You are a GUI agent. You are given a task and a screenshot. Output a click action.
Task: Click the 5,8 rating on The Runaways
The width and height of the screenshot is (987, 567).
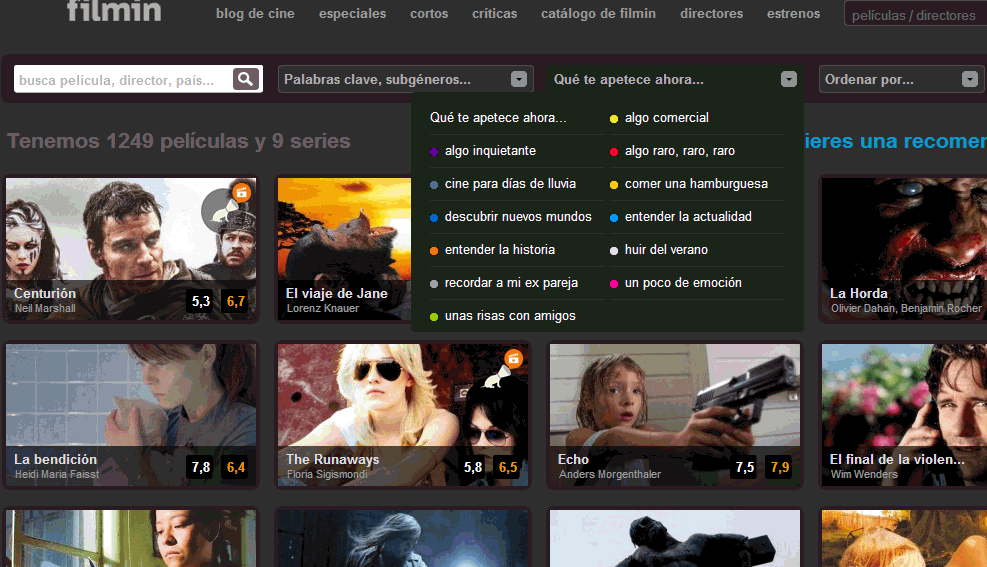[x=473, y=468]
